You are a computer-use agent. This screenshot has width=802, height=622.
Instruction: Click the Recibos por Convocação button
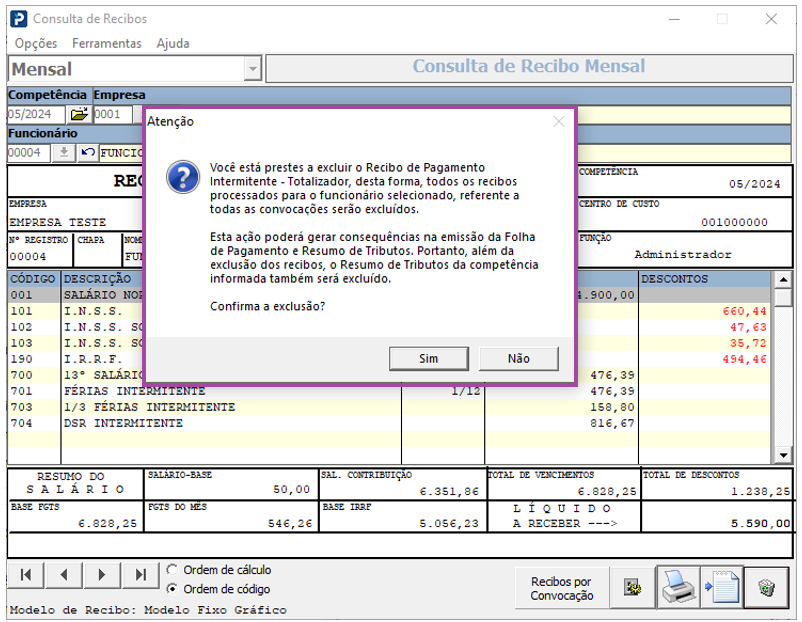tap(562, 588)
